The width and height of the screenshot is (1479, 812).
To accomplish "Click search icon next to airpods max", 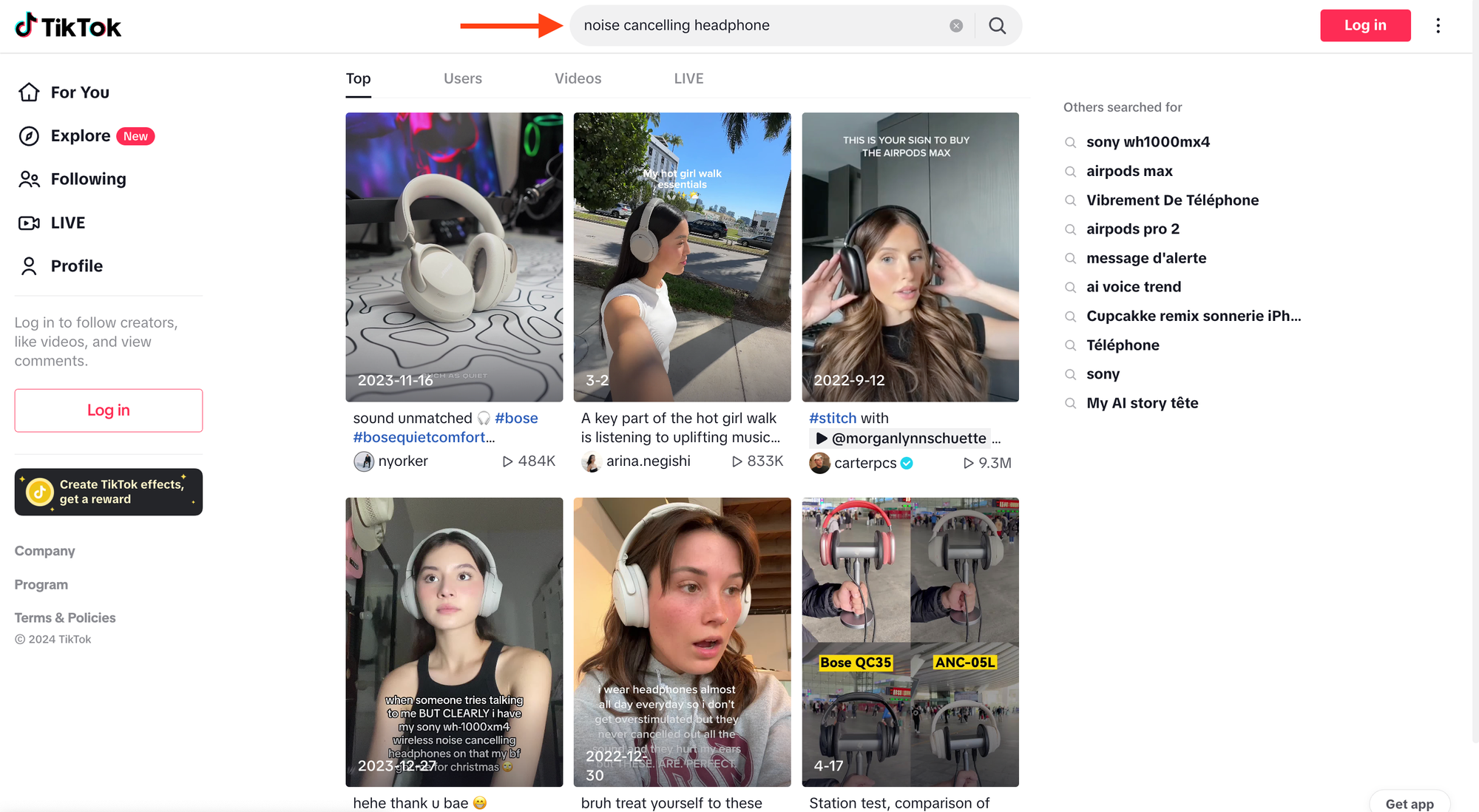I will point(1070,172).
